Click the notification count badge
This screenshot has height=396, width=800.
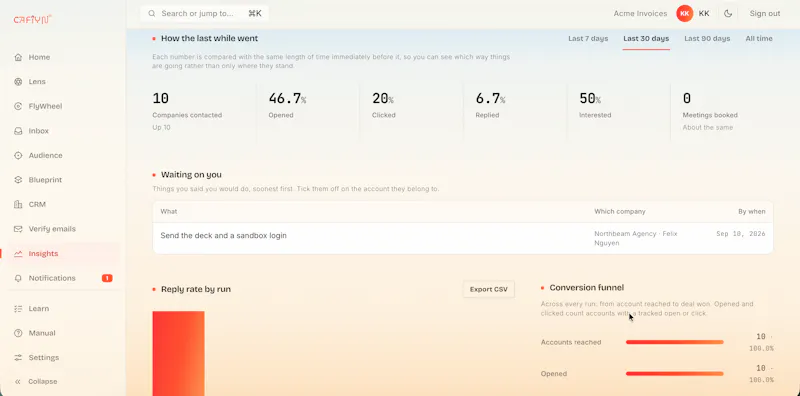107,278
